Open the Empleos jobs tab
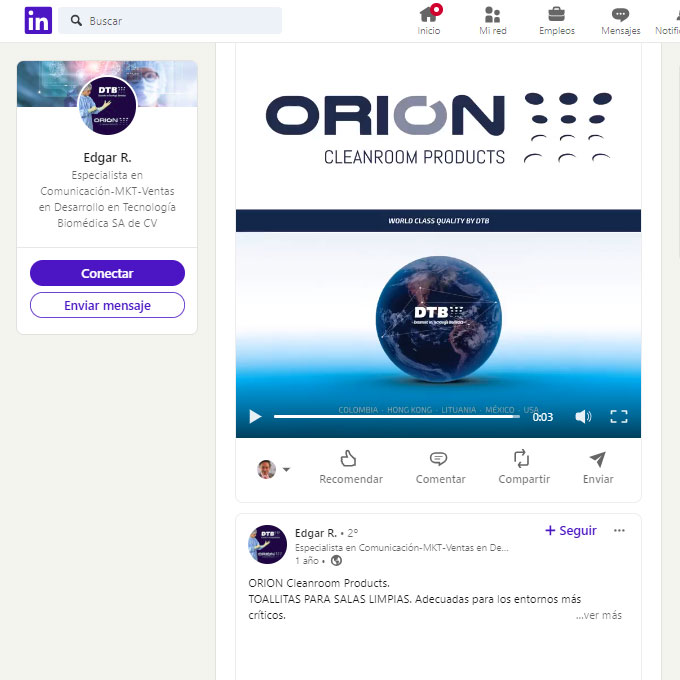Image resolution: width=680 pixels, height=680 pixels. pos(557,21)
